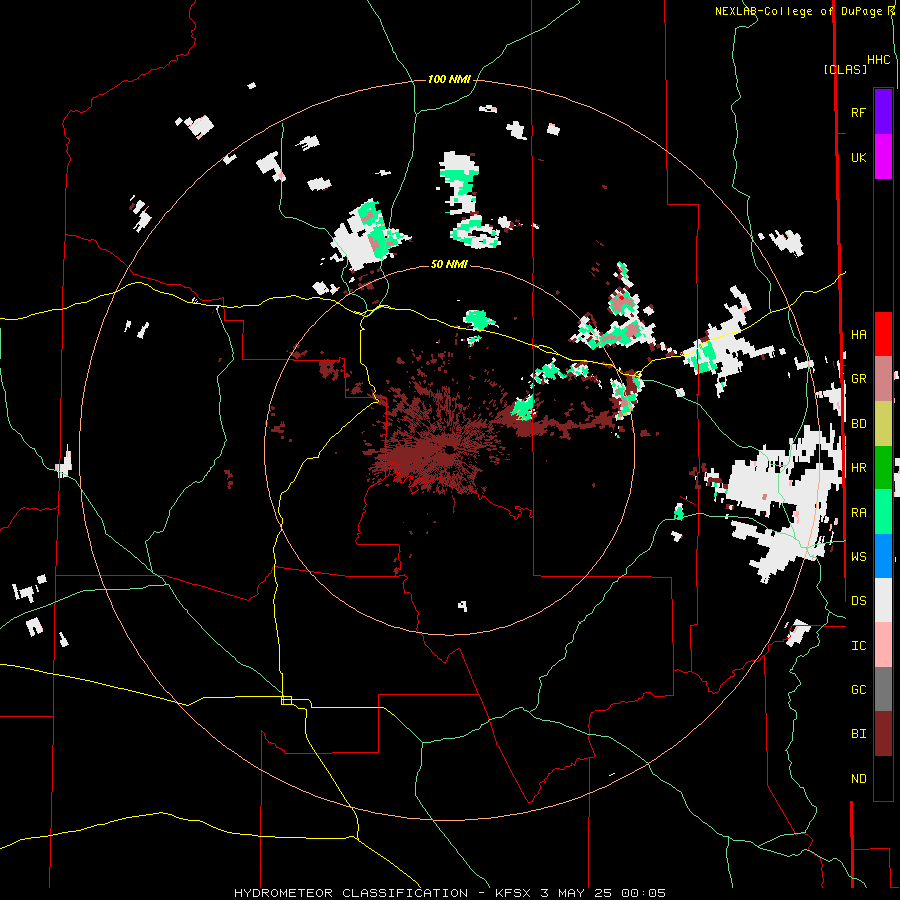Click the "WS" legend label

pos(858,556)
